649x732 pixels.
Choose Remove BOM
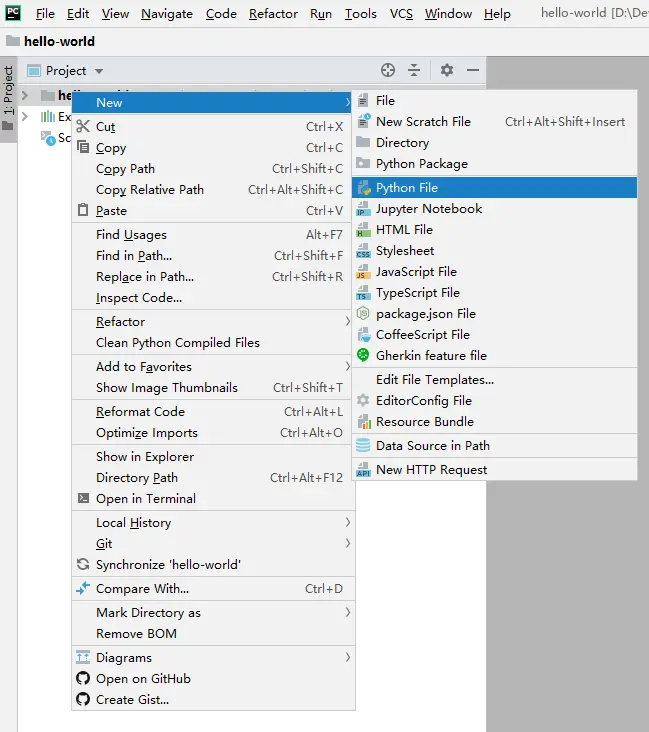212,633
